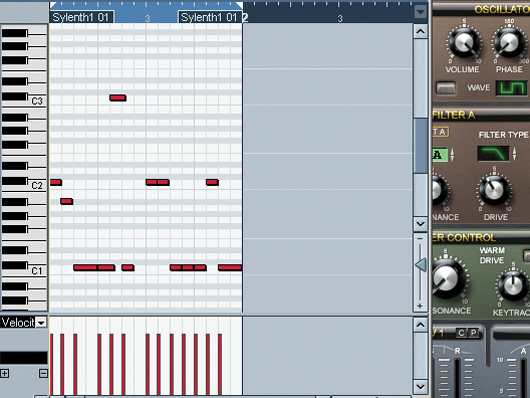
Task: Toggle the Warm Drive switch
Action: 526,255
